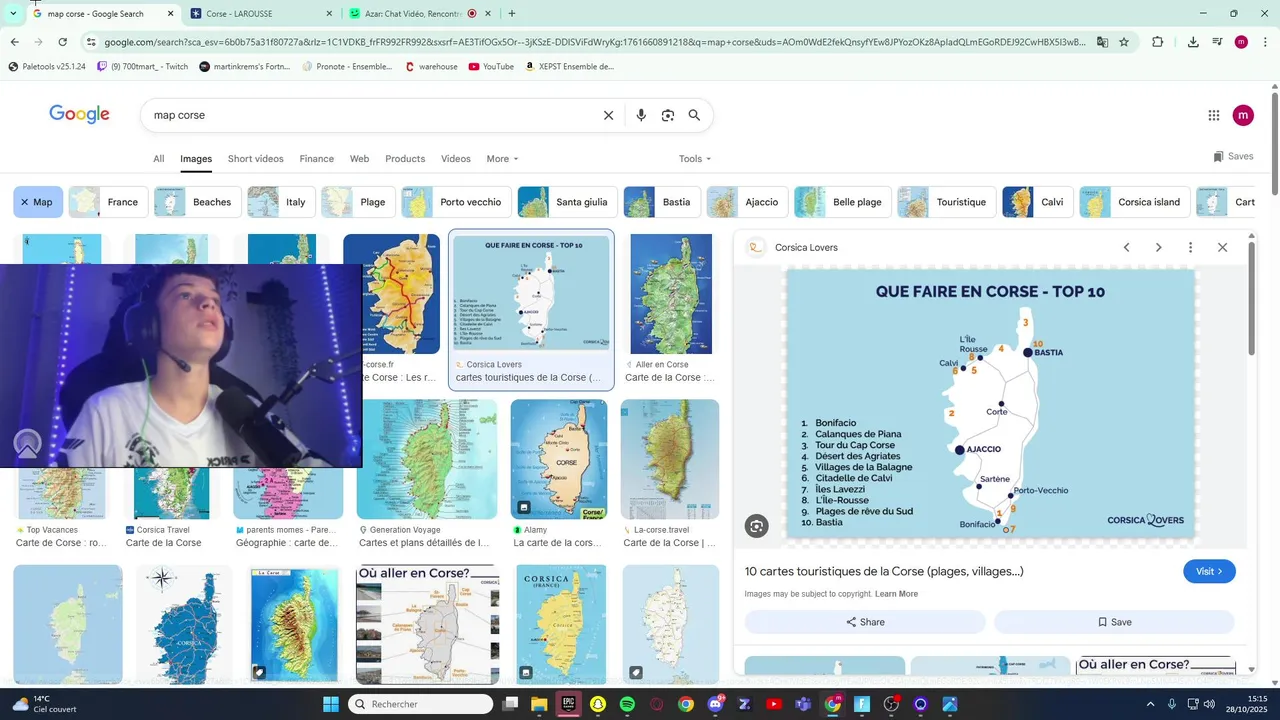Switch to the All results tab
Viewport: 1280px width, 720px height.
[158, 159]
